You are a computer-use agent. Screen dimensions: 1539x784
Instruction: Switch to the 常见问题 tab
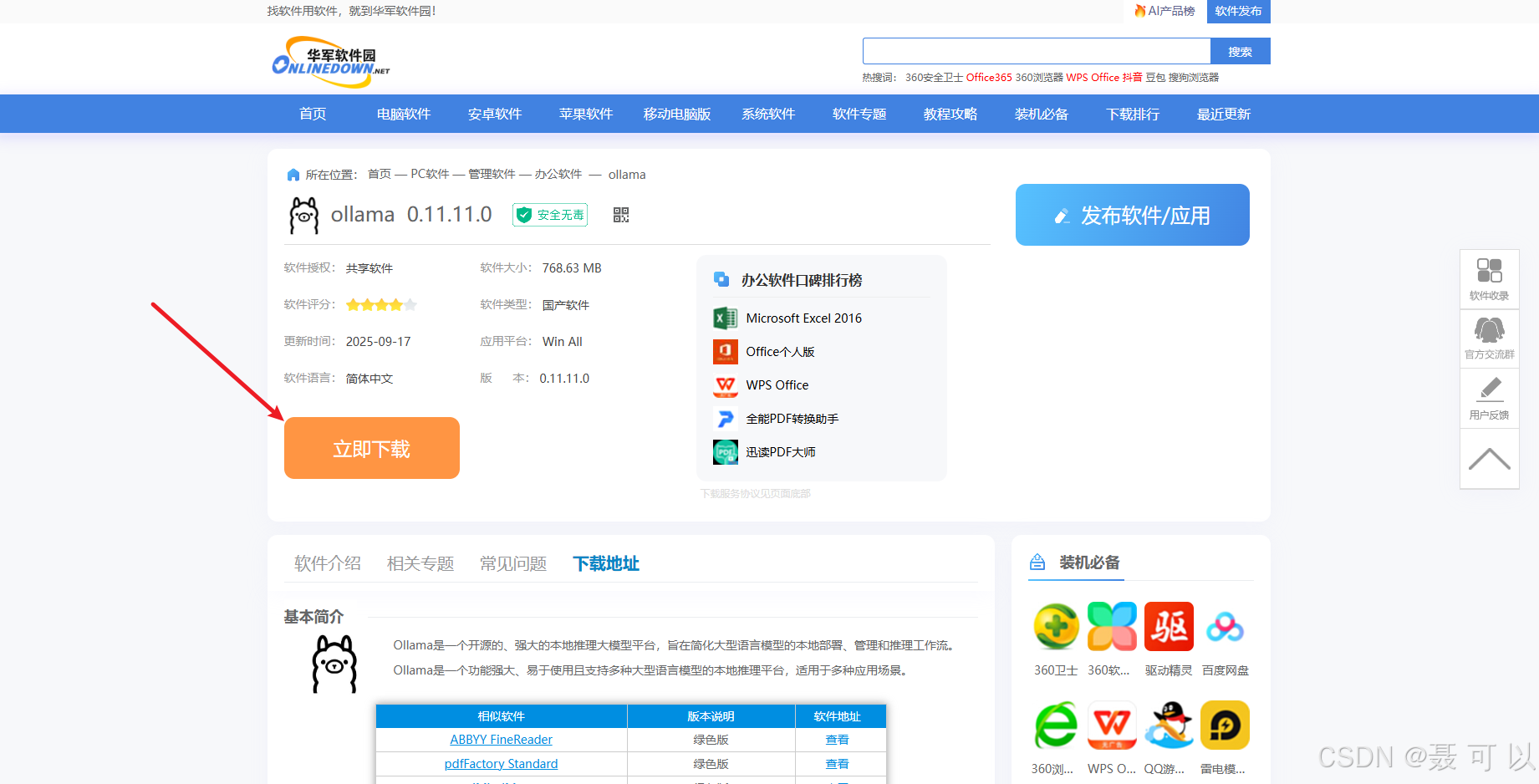[513, 563]
